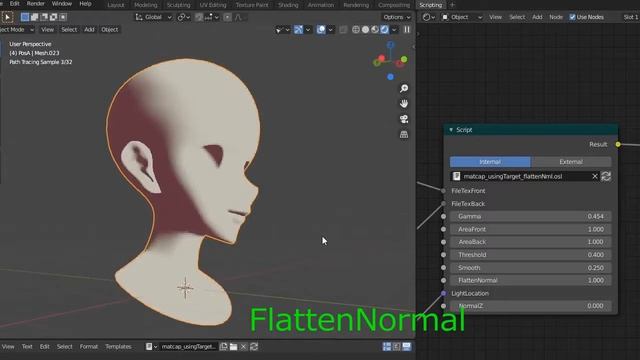
Task: Open the viewport Add menu
Action: pos(89,30)
